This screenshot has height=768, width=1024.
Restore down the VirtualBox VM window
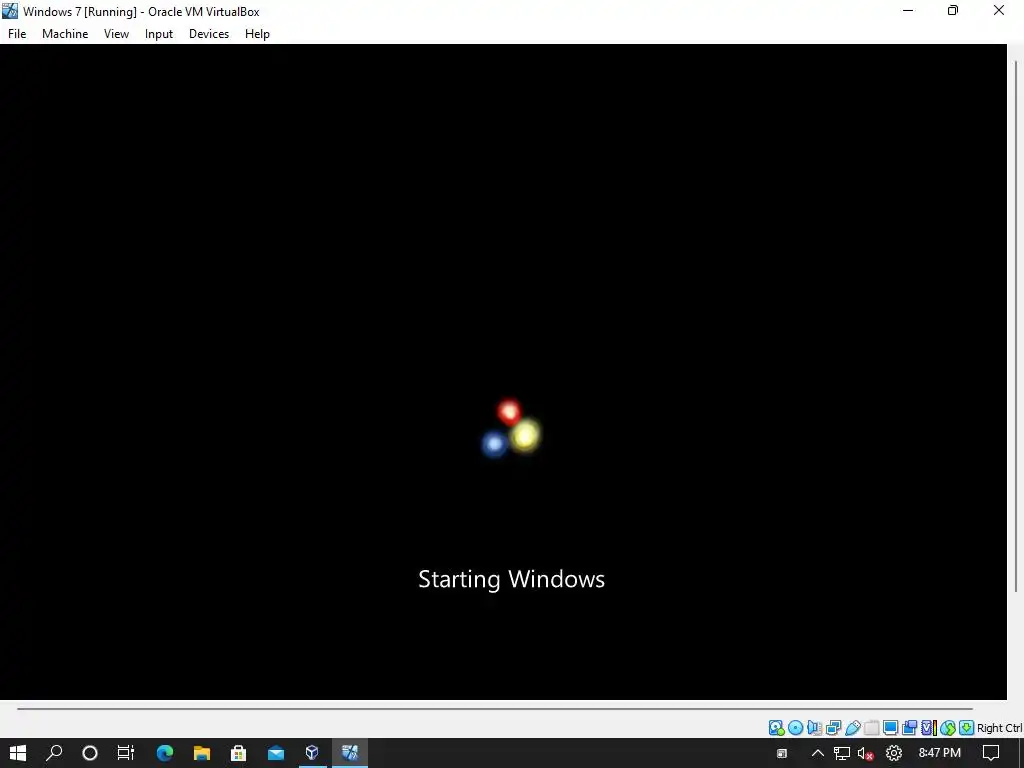953,10
